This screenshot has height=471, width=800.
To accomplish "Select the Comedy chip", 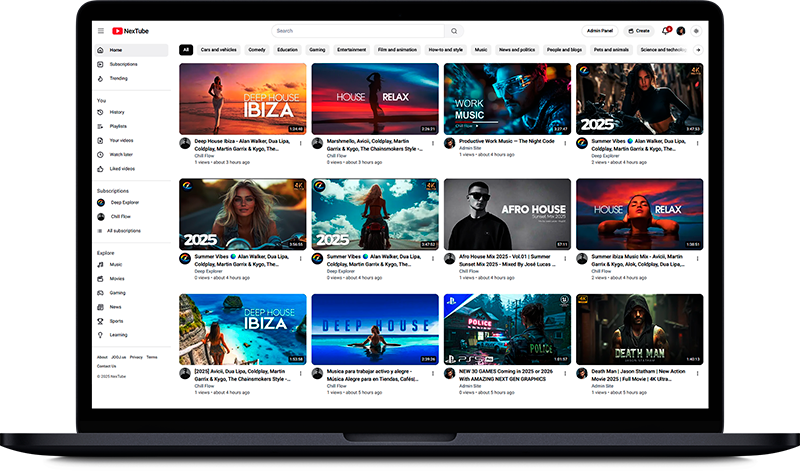I will [257, 50].
